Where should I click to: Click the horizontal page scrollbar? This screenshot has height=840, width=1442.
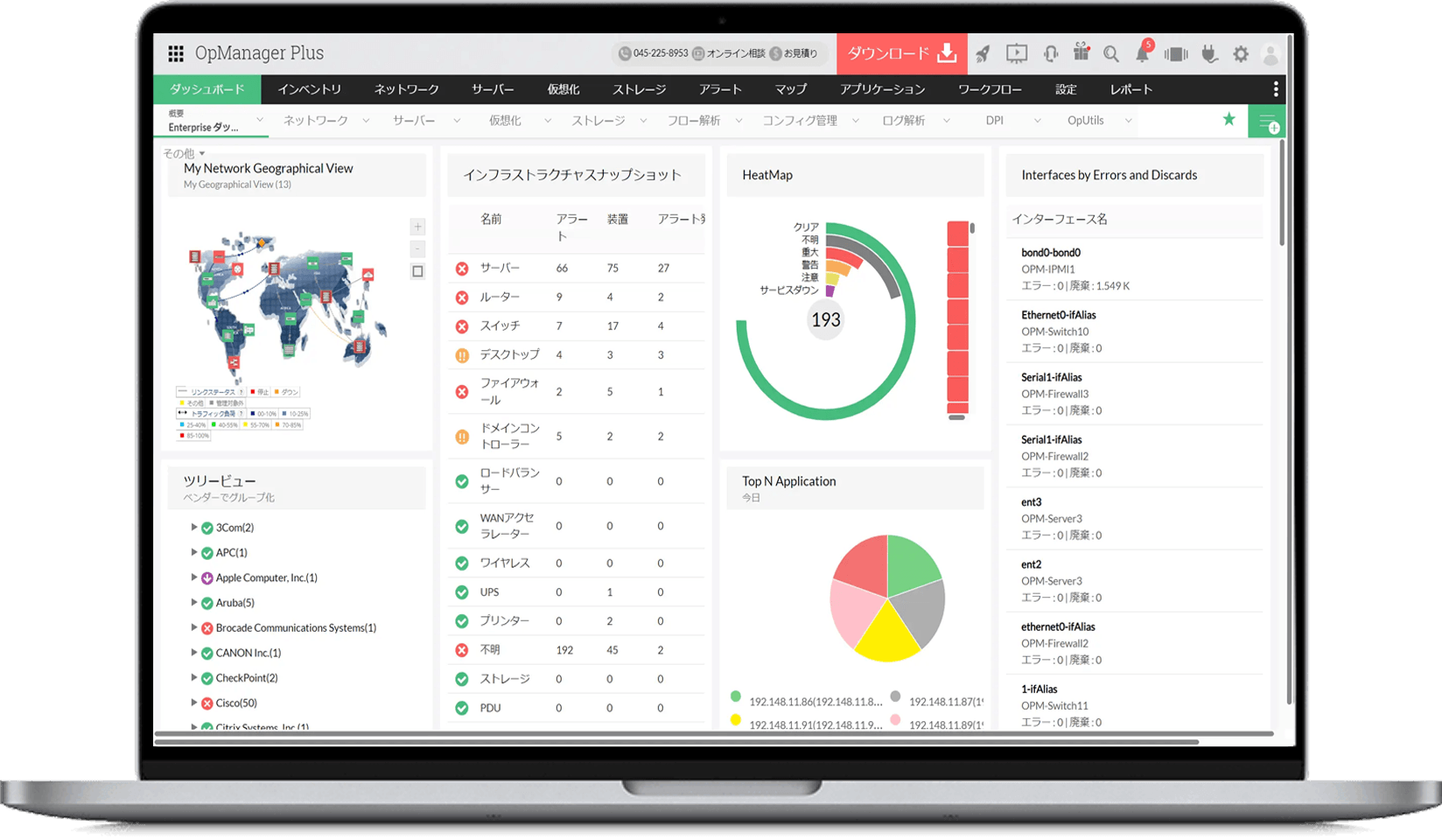pos(675,742)
